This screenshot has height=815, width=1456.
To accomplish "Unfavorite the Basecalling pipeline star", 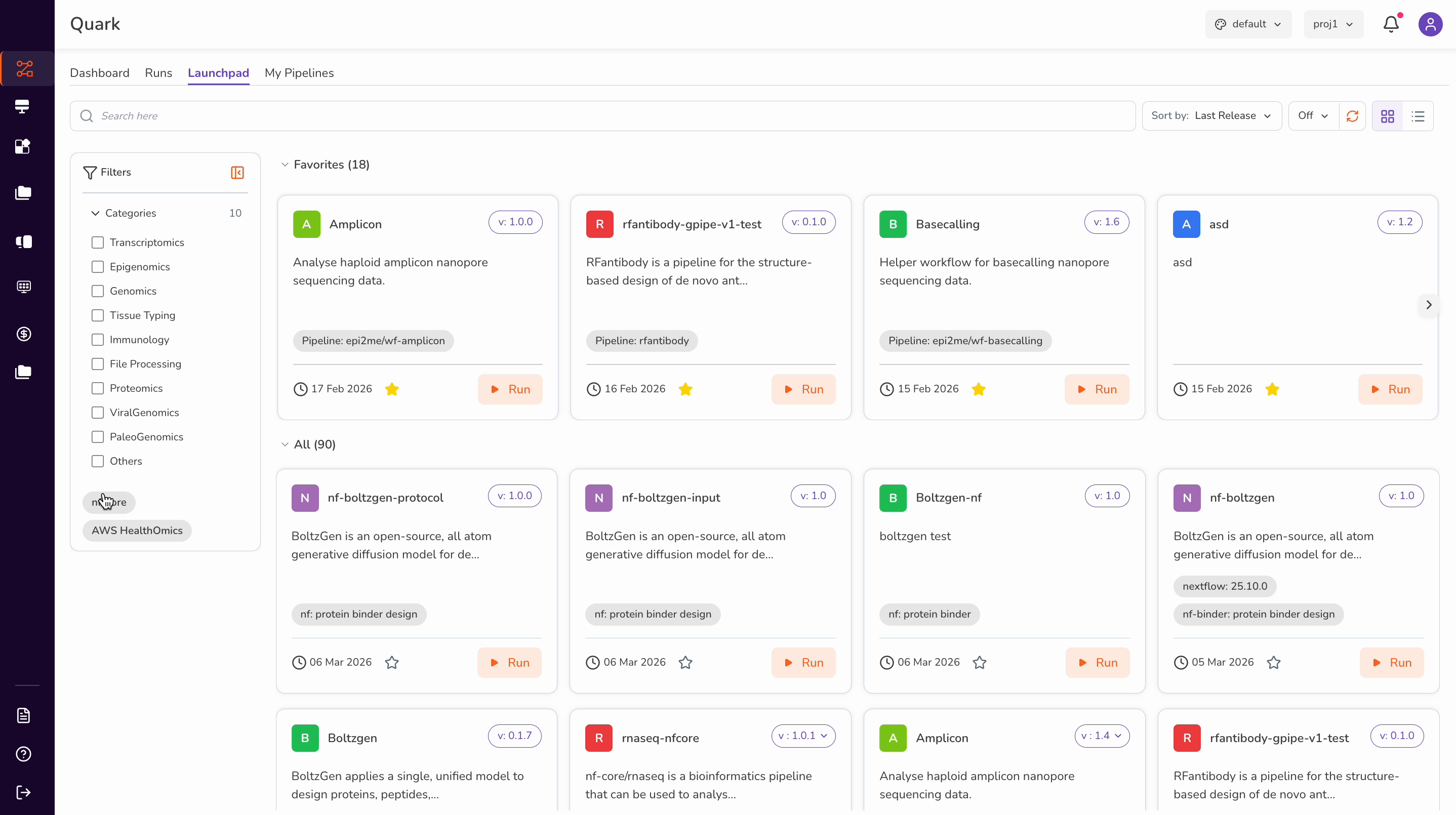I will [979, 389].
